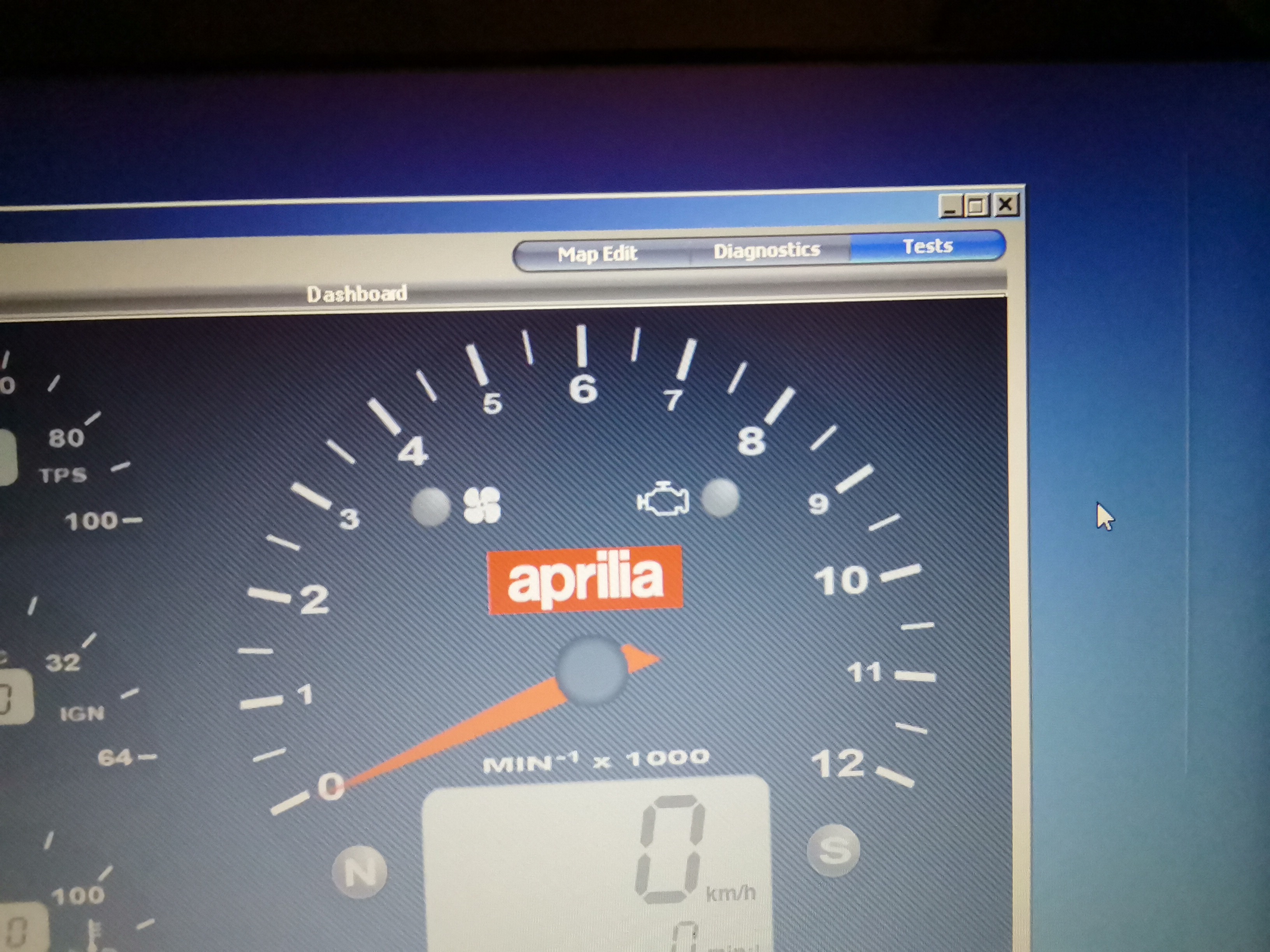Select the Tests tab
The height and width of the screenshot is (952, 1270).
coord(927,246)
